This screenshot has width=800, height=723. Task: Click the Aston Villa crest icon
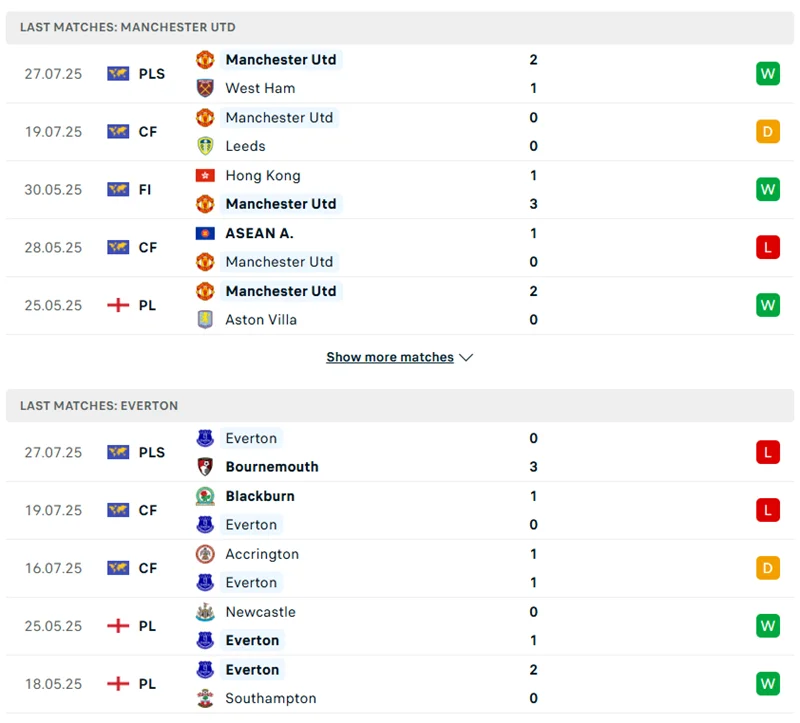(205, 320)
